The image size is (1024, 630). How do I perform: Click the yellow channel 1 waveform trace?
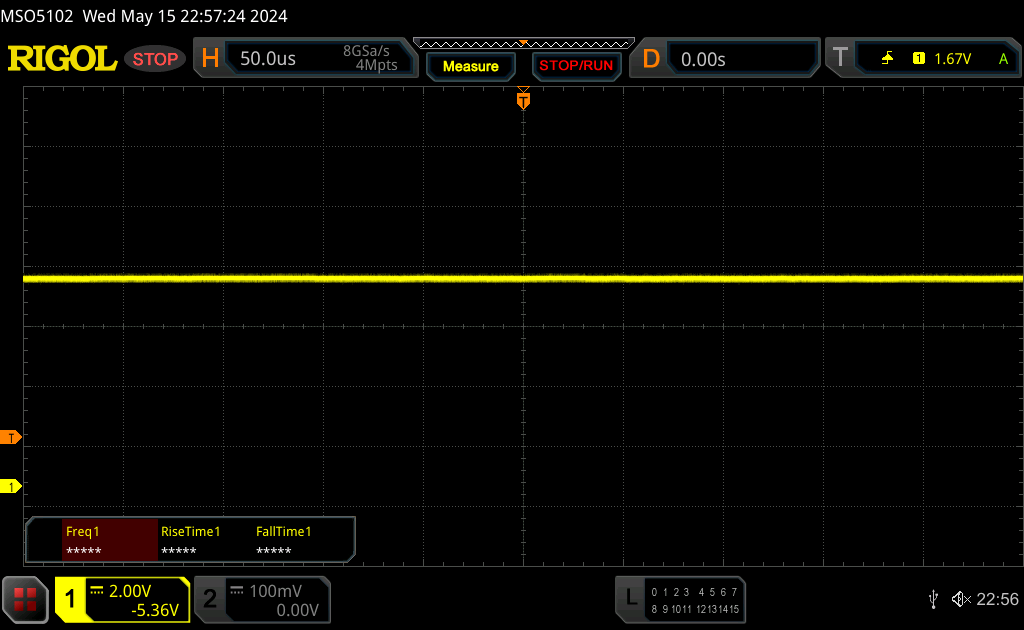(x=523, y=279)
